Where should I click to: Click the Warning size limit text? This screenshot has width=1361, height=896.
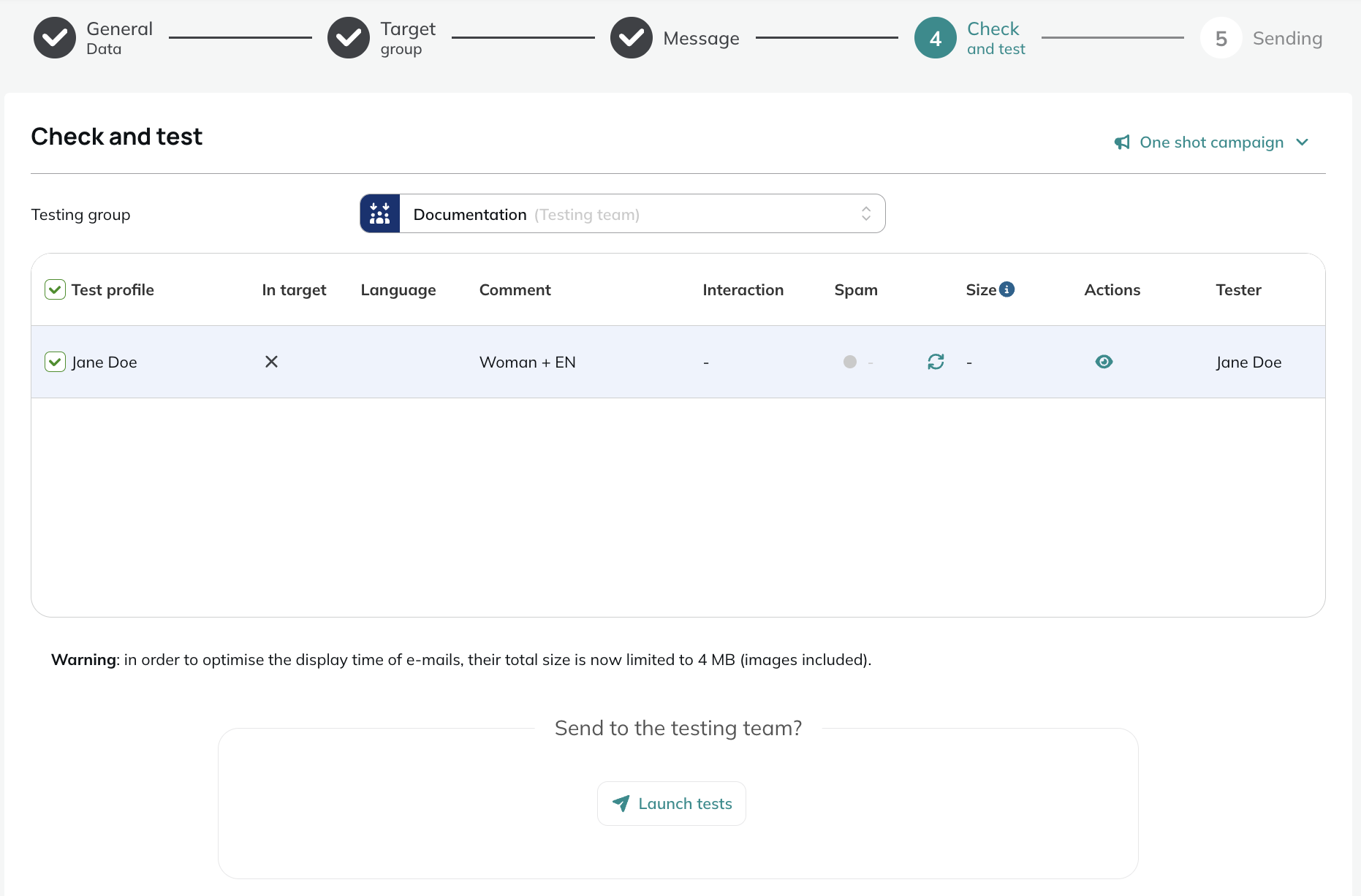[461, 660]
